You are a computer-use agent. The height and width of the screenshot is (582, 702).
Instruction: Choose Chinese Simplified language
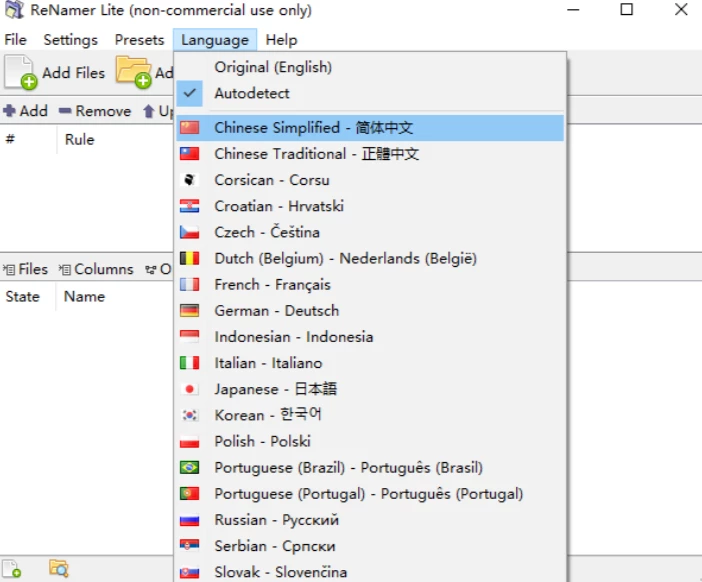point(370,128)
